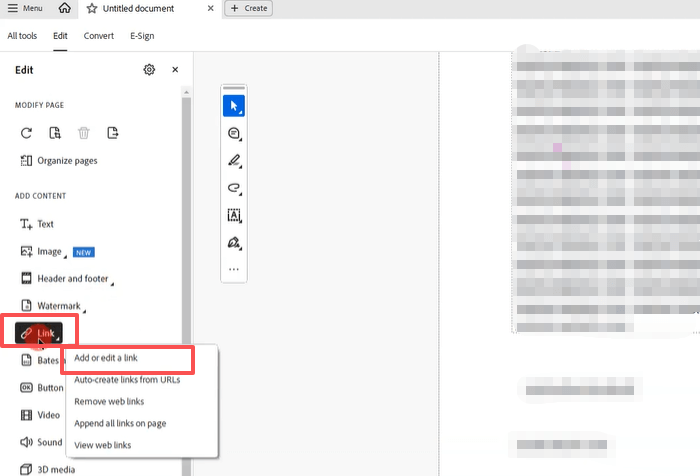Select the arrow selection tool
The image size is (700, 476).
coord(234,106)
